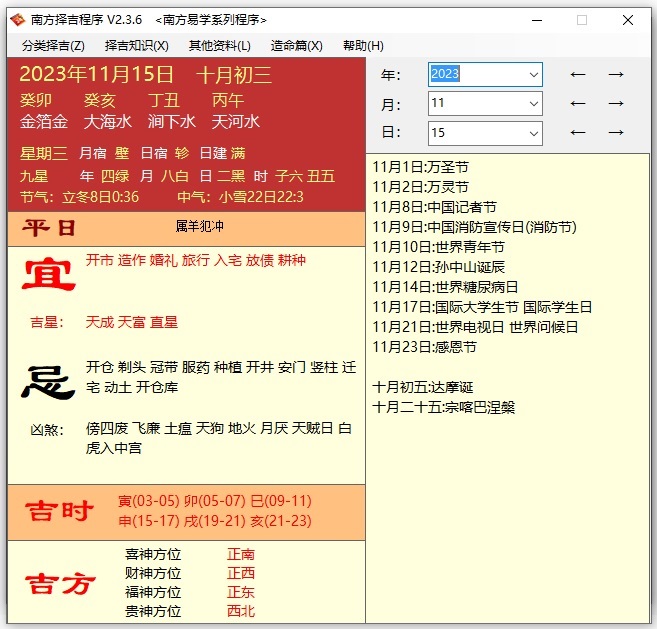The image size is (657, 629).
Task: Click the 吉时 lucky hours label
Action: pos(58,512)
